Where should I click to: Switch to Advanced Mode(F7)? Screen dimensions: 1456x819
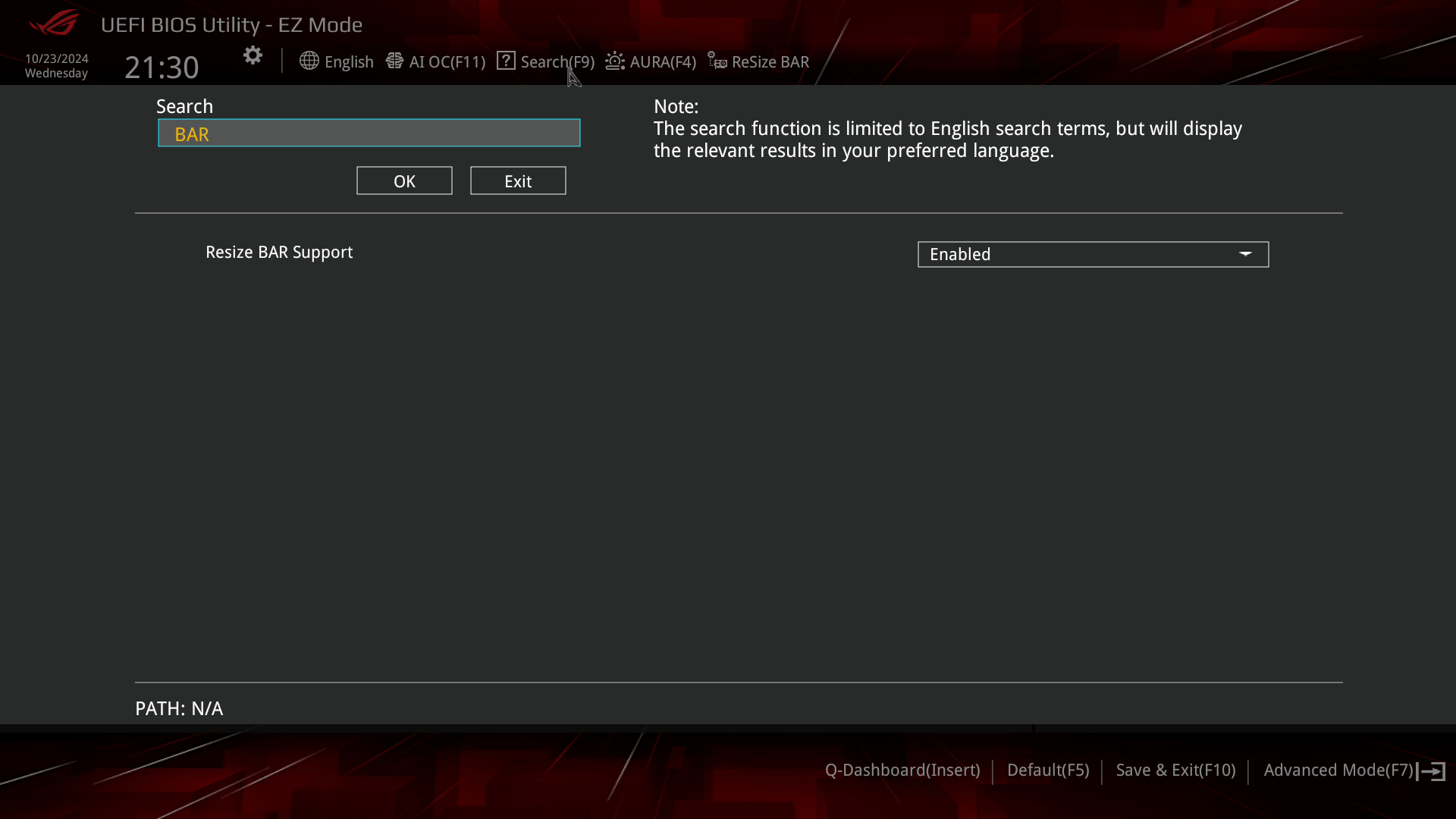coord(1338,770)
